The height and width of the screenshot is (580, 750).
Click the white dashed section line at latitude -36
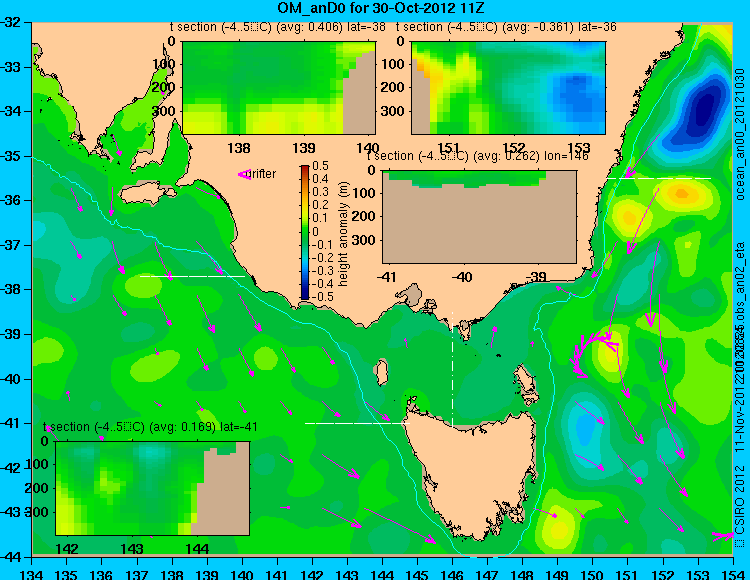659,178
